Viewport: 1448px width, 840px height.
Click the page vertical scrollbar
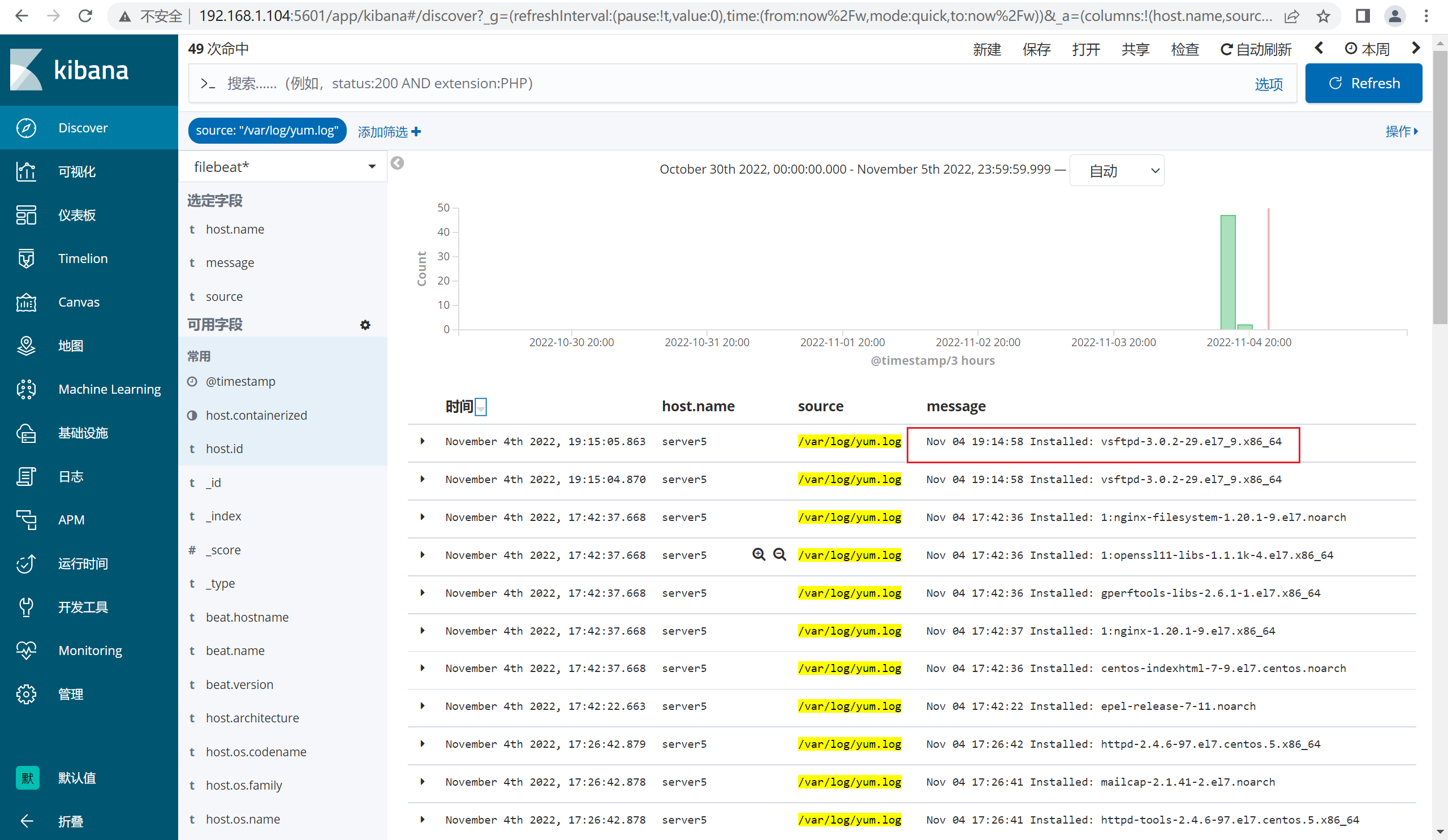[x=1440, y=187]
